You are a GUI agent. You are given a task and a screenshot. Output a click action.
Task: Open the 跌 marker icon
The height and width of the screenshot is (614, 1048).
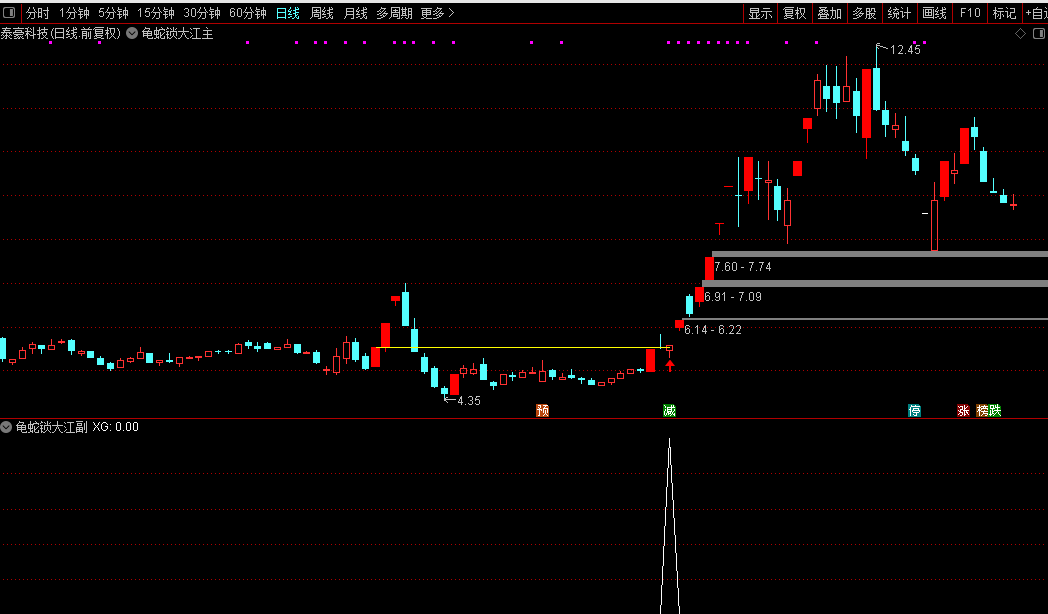coord(995,410)
